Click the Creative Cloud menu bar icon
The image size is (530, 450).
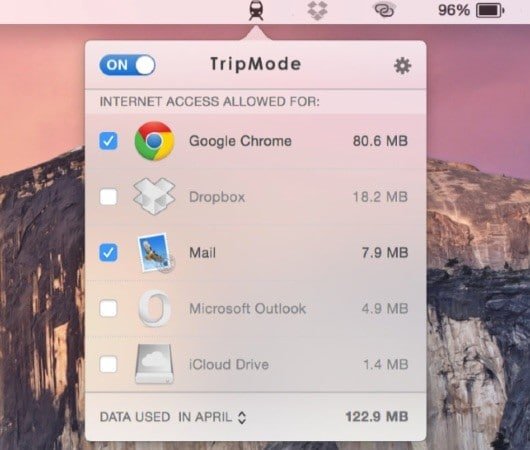385,10
